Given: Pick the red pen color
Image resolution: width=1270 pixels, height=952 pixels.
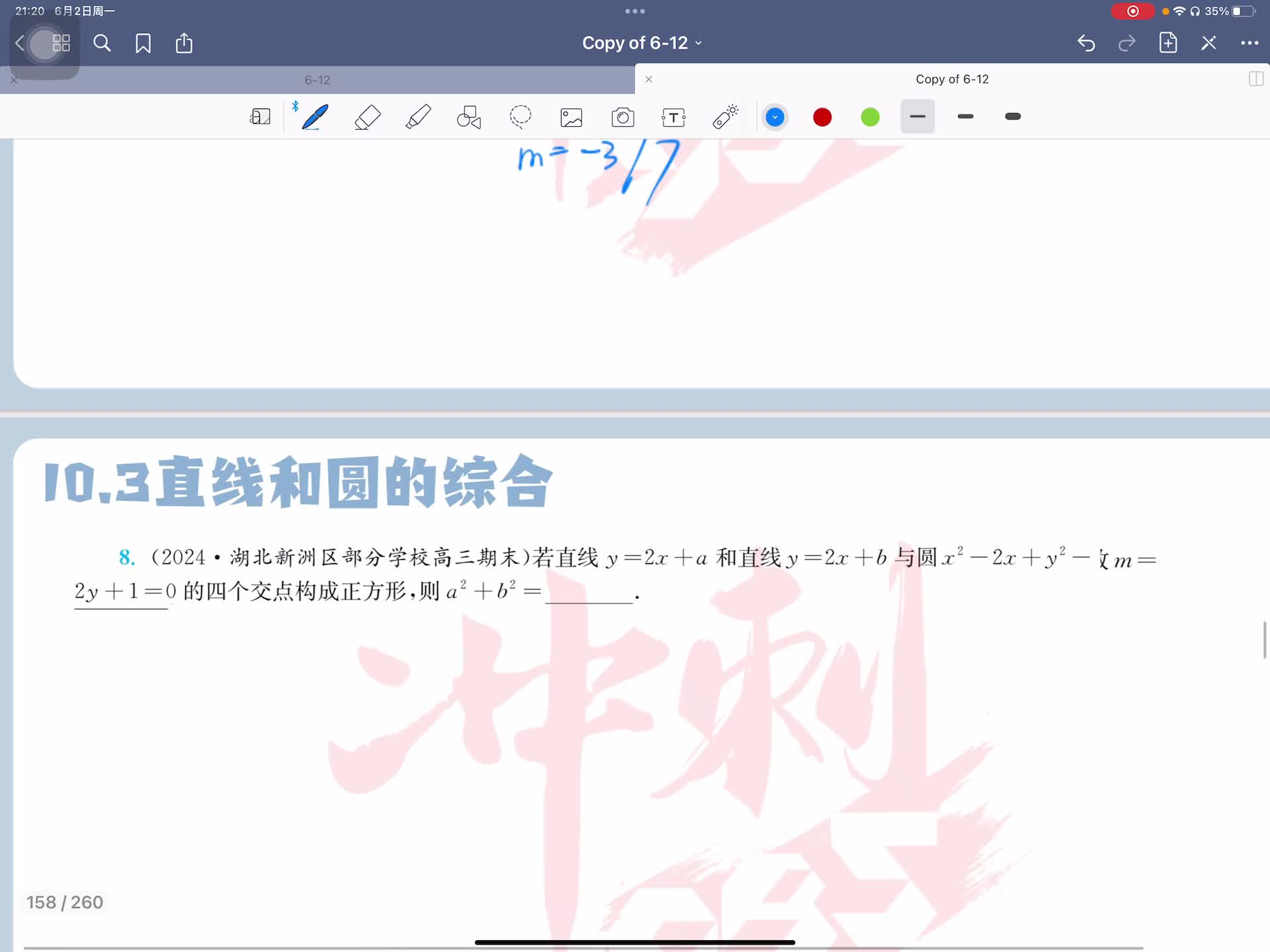Looking at the screenshot, I should click(822, 117).
